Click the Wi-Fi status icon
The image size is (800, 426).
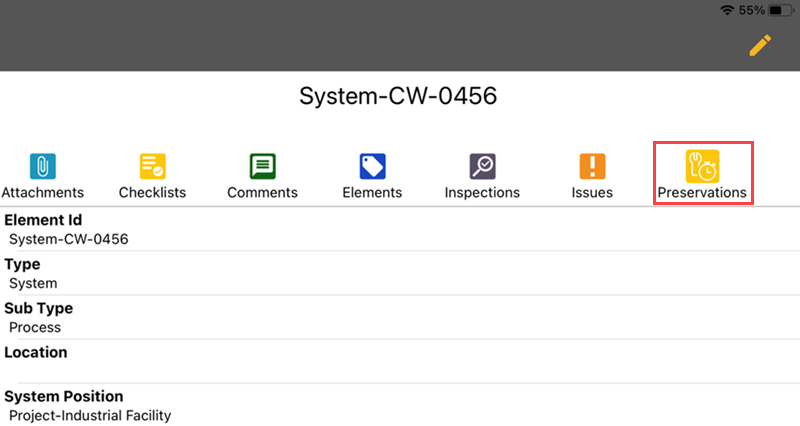pyautogui.click(x=727, y=10)
